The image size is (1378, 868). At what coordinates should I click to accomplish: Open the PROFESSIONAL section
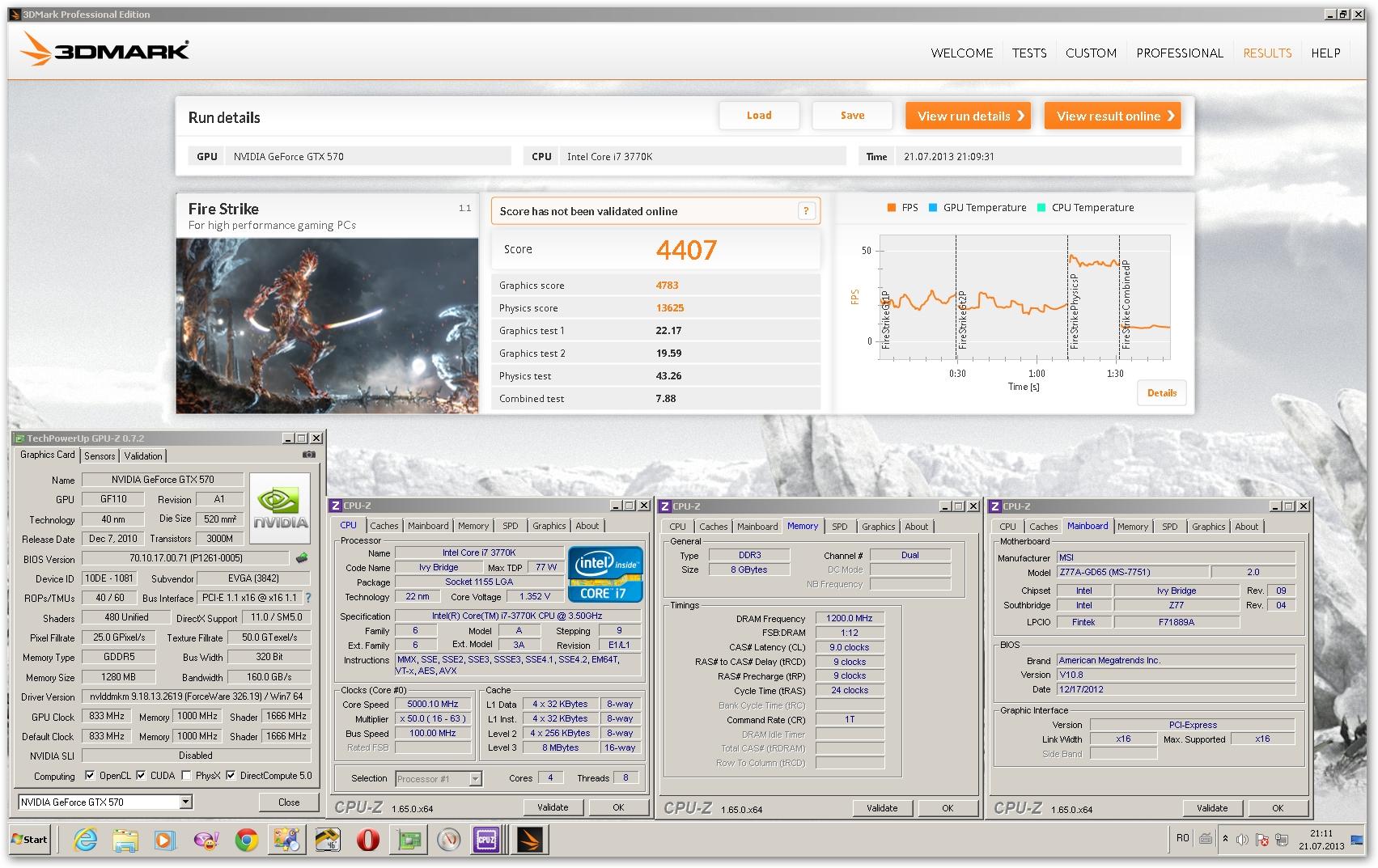(1179, 53)
